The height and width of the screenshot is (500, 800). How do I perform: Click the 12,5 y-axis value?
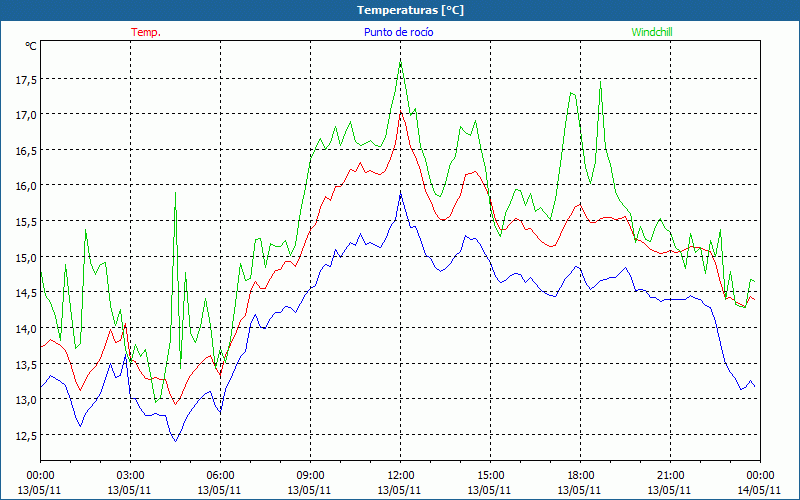27,436
